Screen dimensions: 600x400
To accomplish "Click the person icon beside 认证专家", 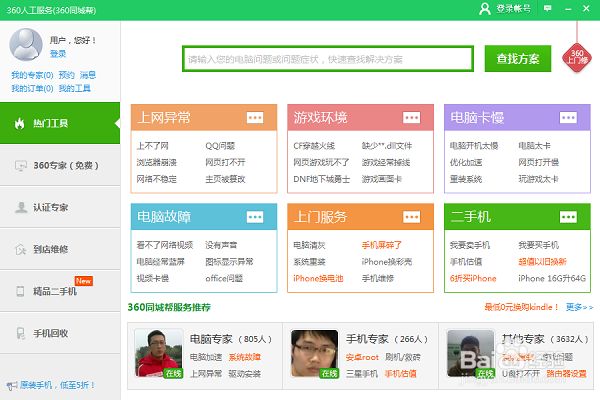I will 21,207.
